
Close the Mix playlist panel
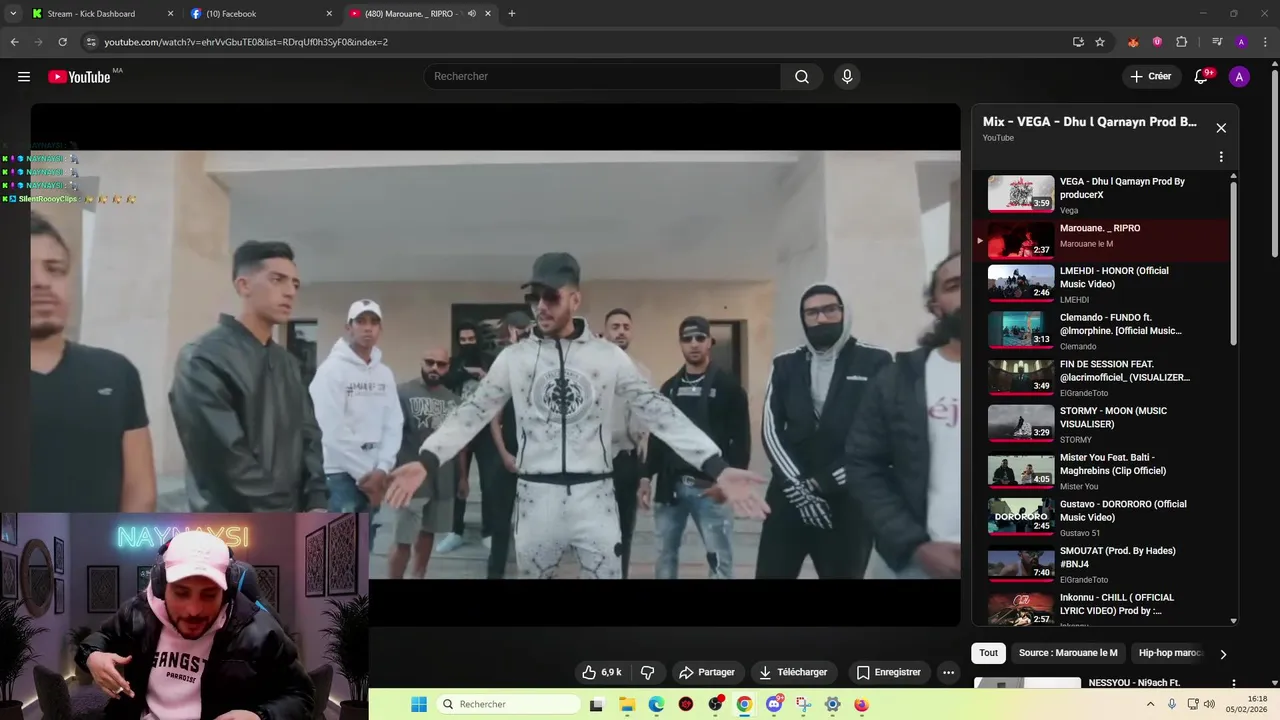coord(1221,128)
